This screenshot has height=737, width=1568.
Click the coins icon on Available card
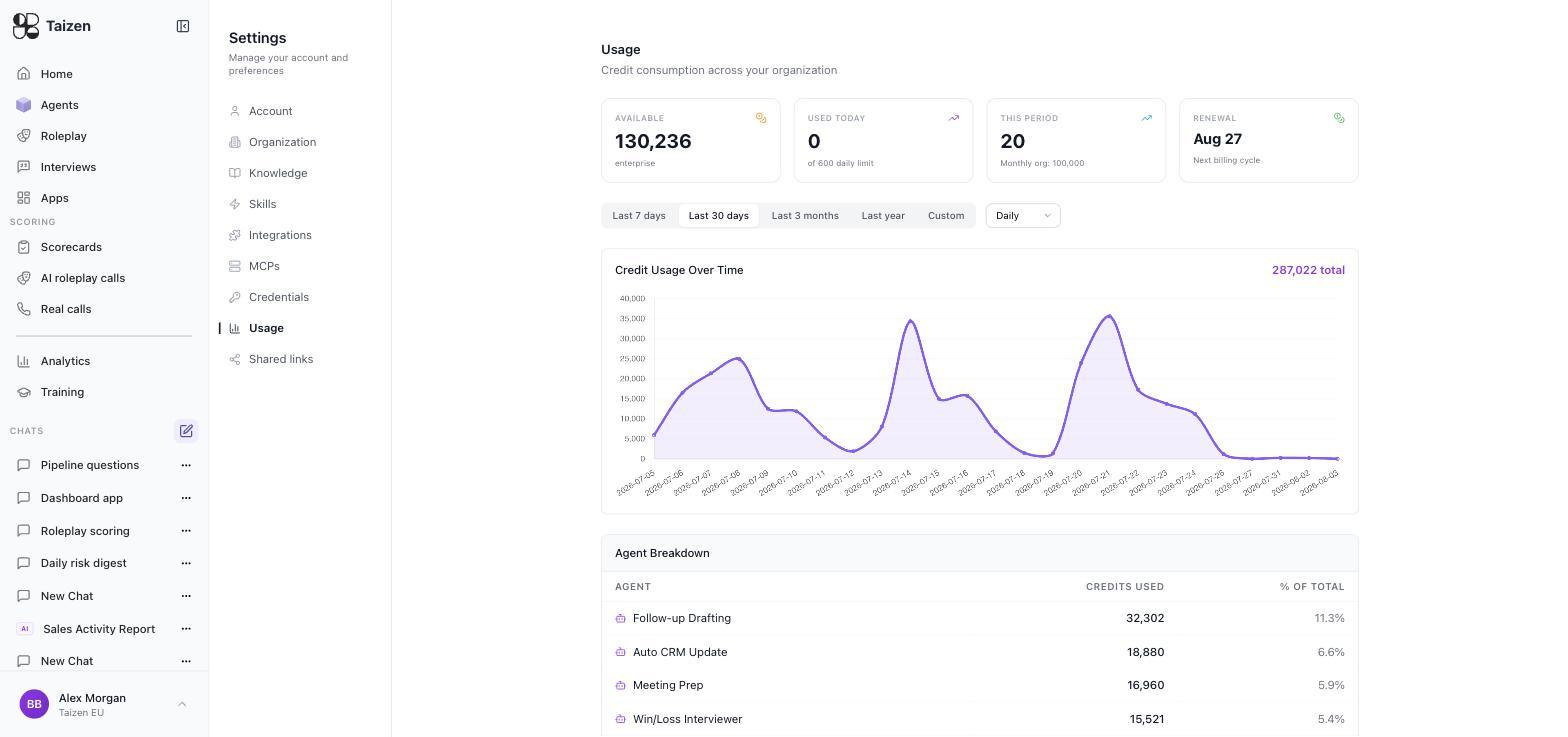coord(761,118)
